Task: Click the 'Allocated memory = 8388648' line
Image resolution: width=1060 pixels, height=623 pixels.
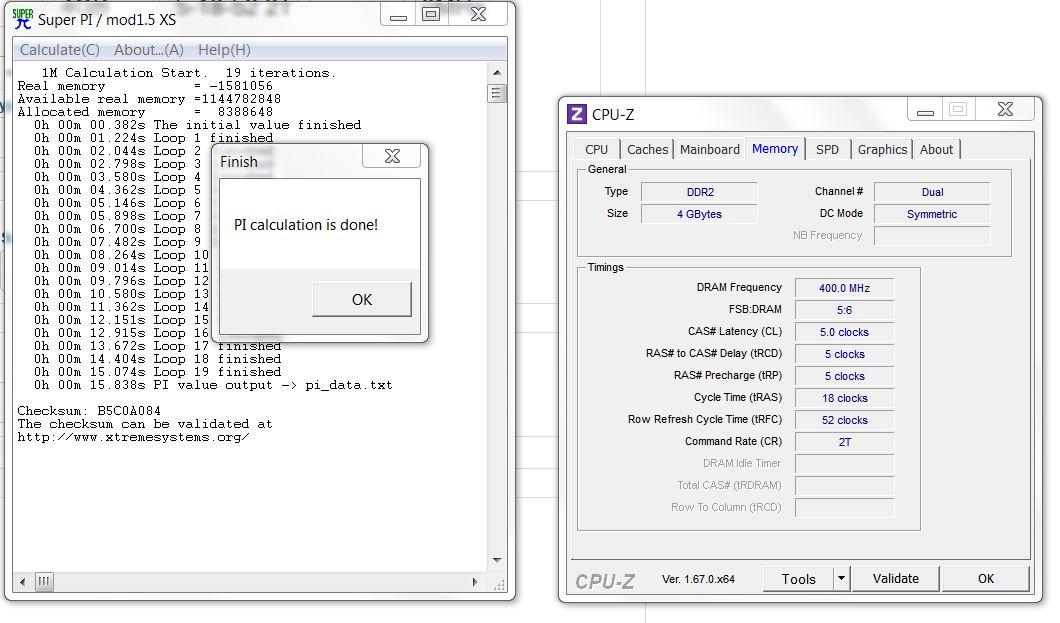Action: [145, 112]
